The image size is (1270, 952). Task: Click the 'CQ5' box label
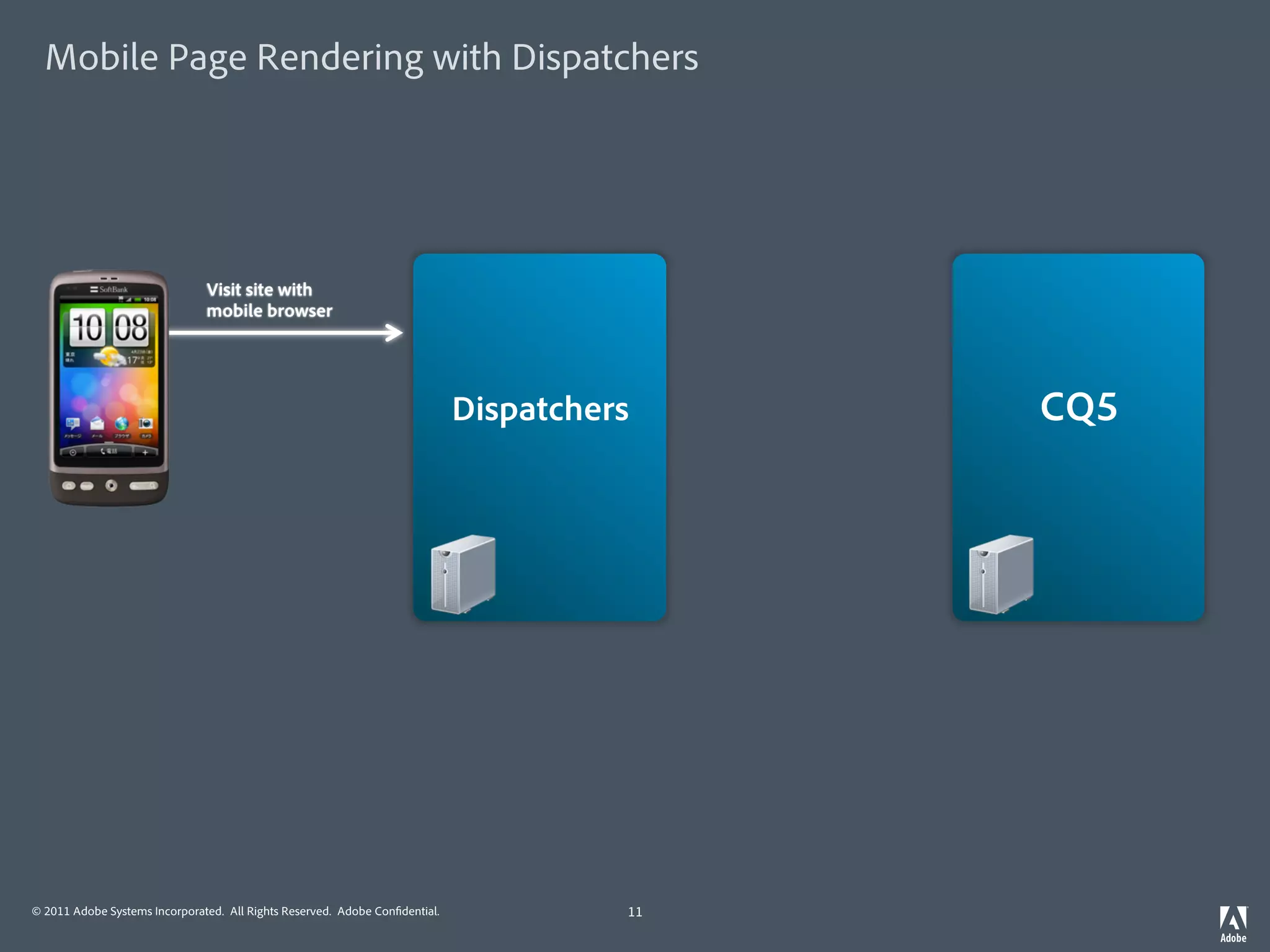(1078, 407)
